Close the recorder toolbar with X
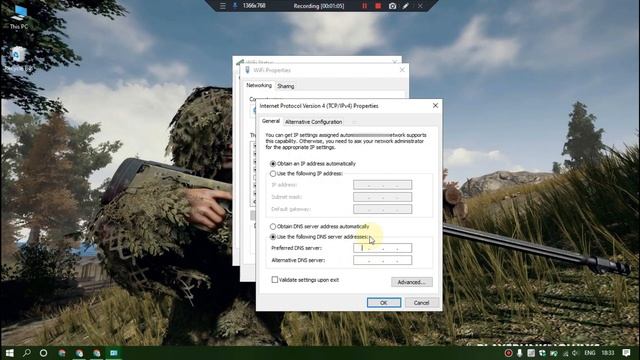The width and height of the screenshot is (640, 360). point(420,6)
